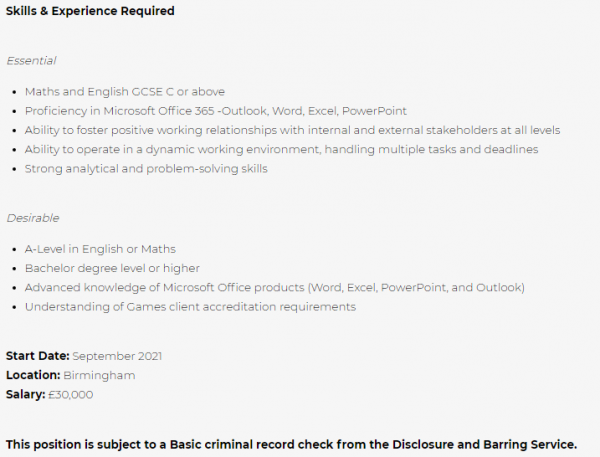Screen dimensions: 600x457
Task: Click the Location label
Action: tap(33, 375)
